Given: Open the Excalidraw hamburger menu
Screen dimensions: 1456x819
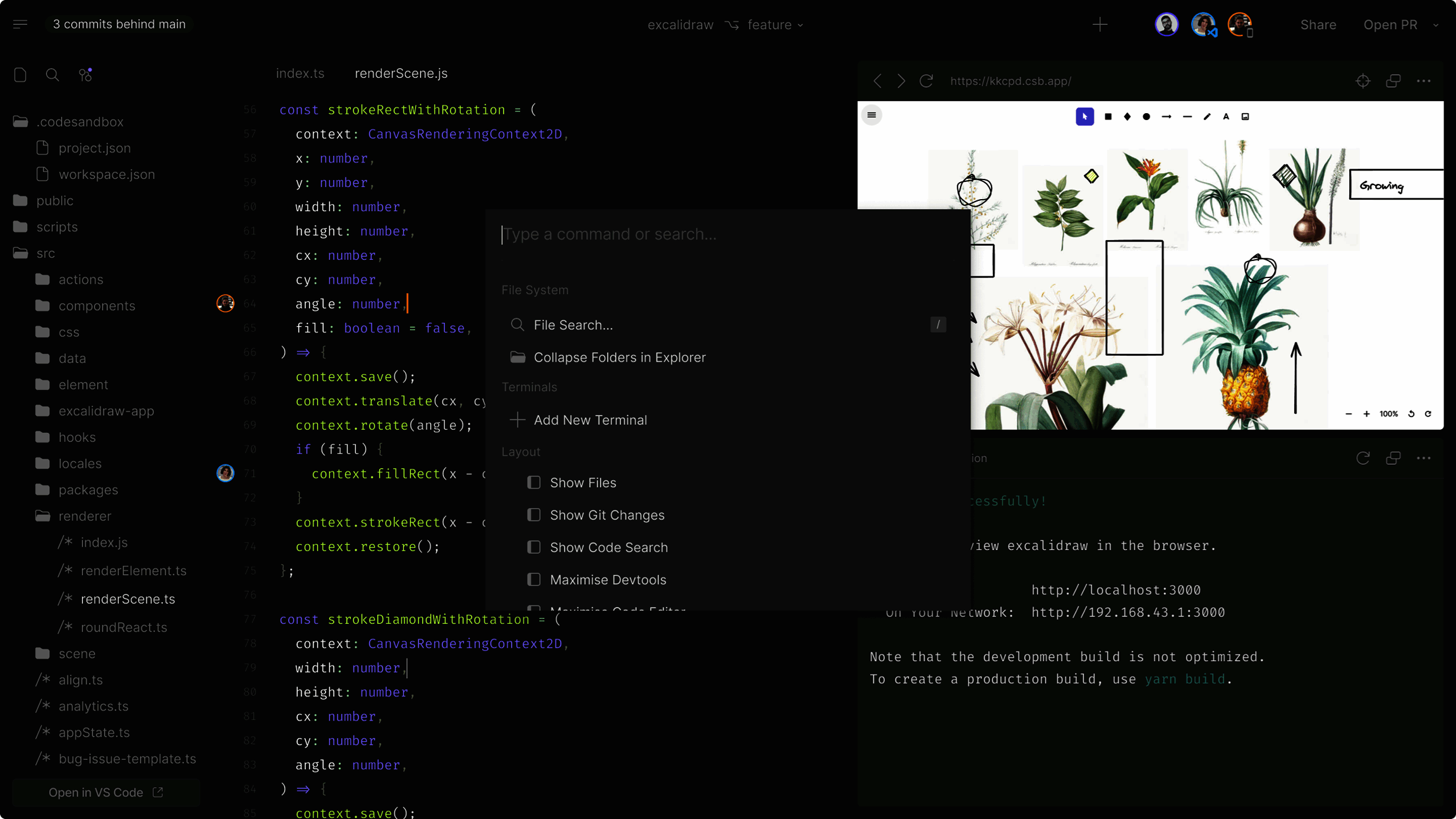Looking at the screenshot, I should pyautogui.click(x=871, y=115).
